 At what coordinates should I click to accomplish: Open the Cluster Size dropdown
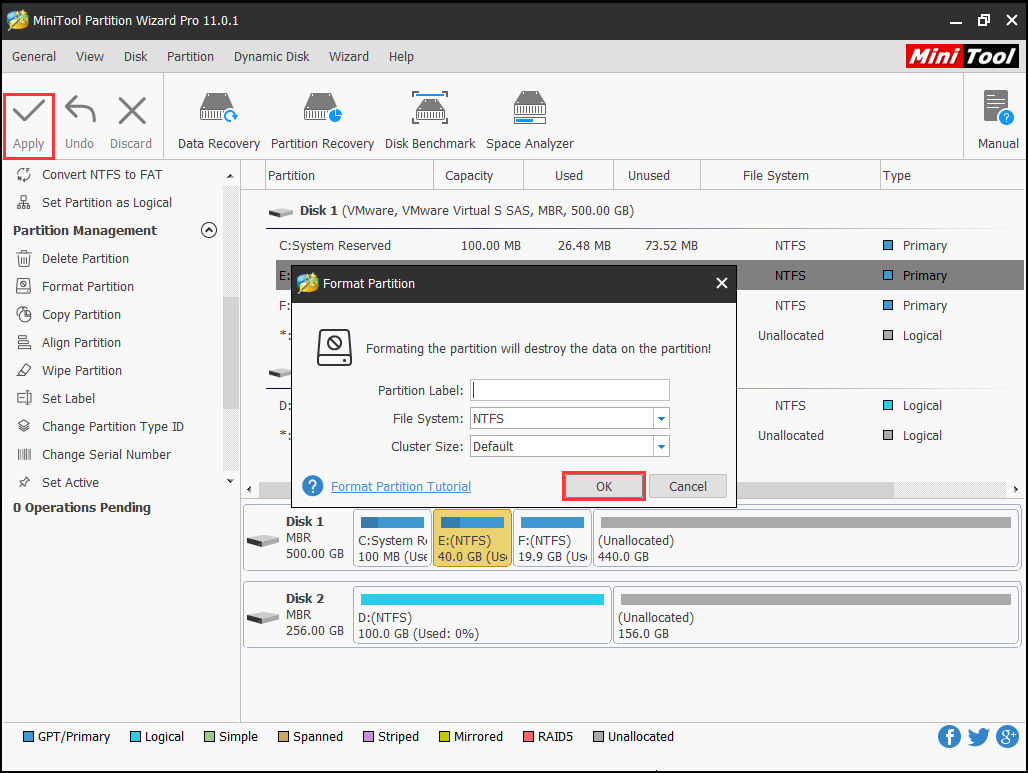pyautogui.click(x=661, y=446)
